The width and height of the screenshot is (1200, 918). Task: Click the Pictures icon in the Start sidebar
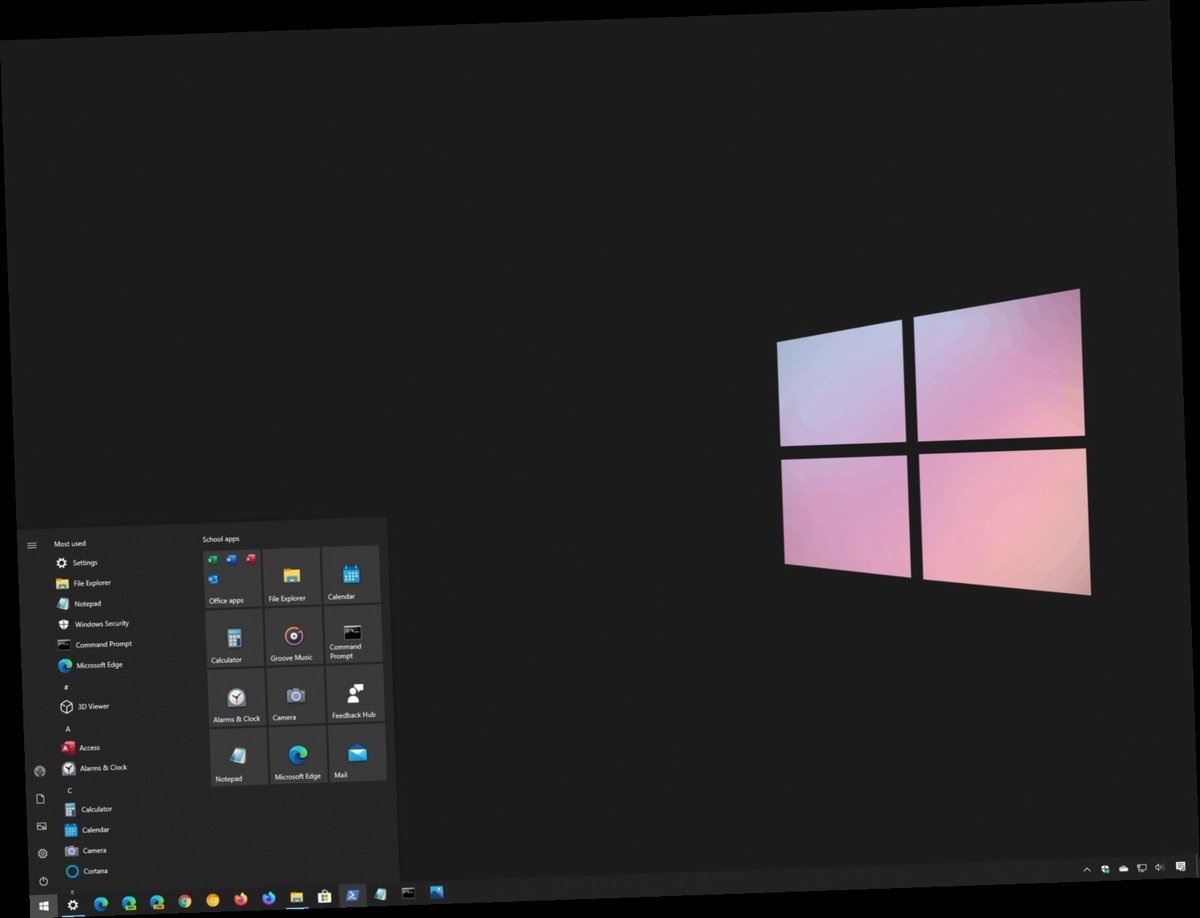pos(41,825)
